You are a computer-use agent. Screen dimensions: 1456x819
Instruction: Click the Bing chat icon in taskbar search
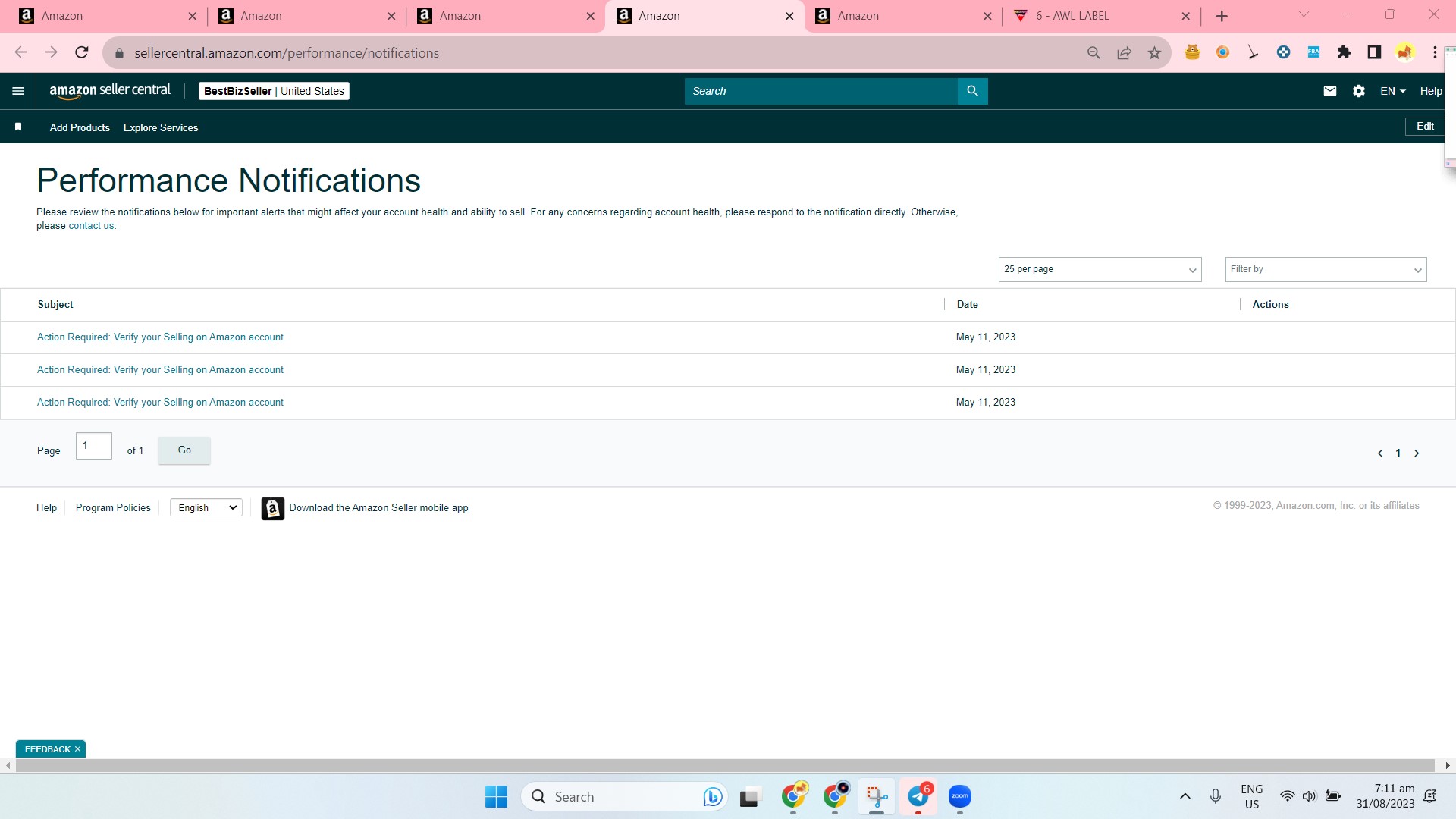click(x=712, y=796)
